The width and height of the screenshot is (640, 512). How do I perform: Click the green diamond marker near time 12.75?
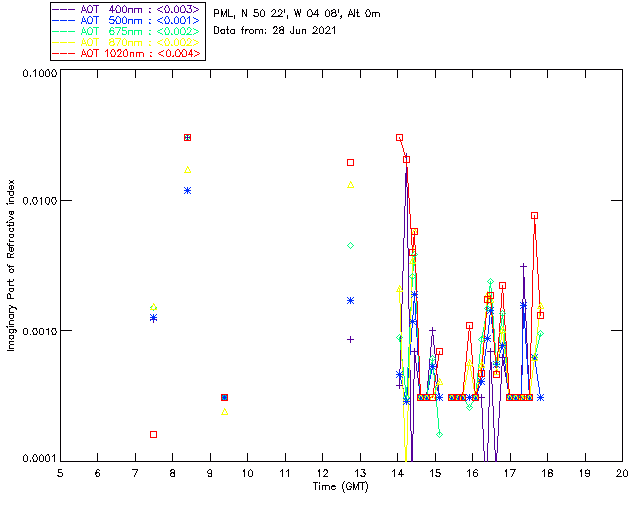(x=350, y=245)
